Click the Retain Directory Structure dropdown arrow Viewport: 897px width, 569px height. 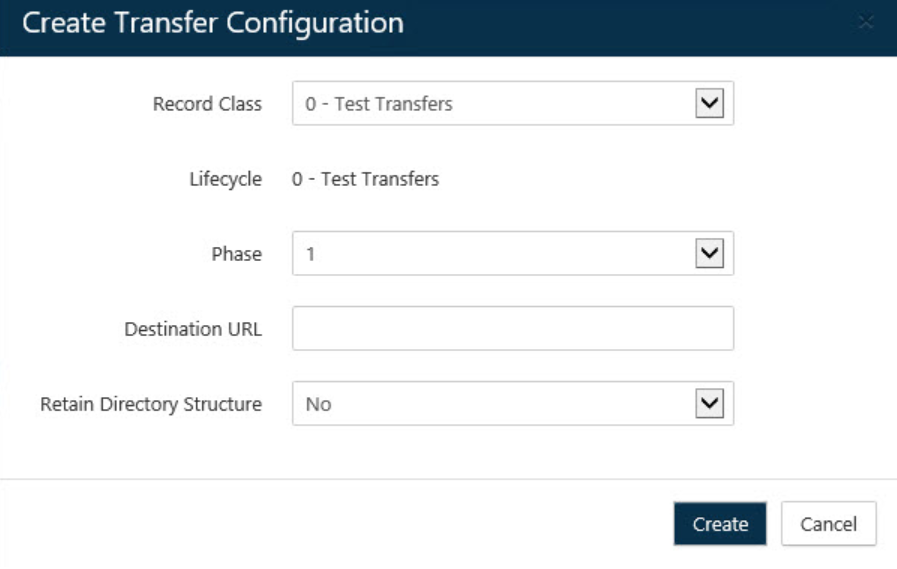pyautogui.click(x=709, y=404)
